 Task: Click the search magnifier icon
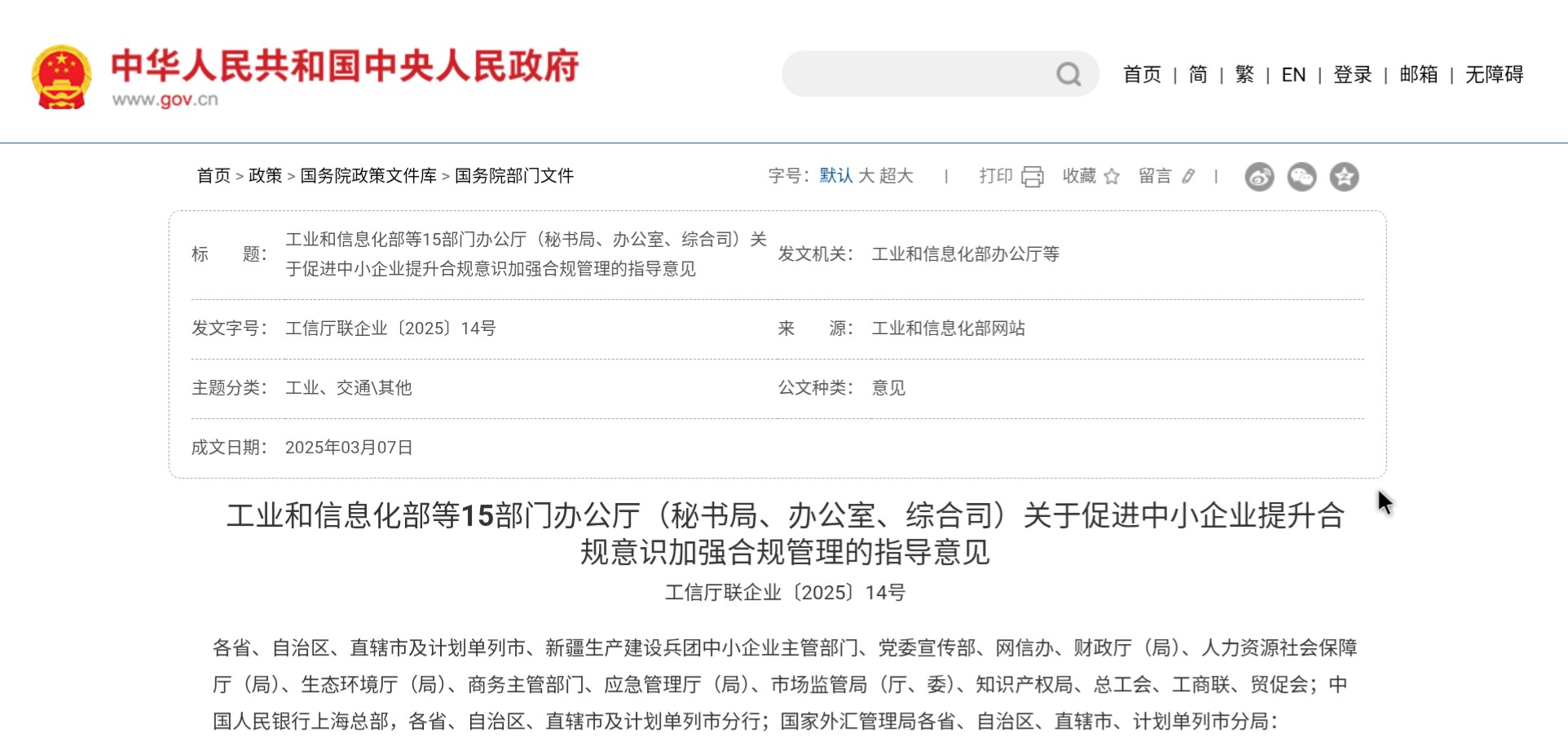(x=1068, y=74)
